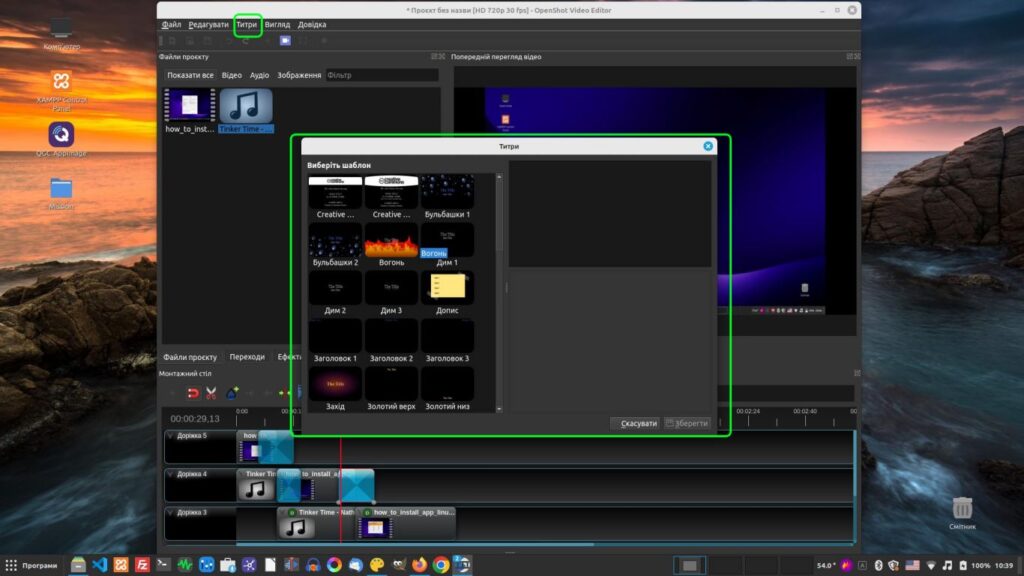Open the Файл menu
This screenshot has width=1024, height=576.
(x=171, y=25)
